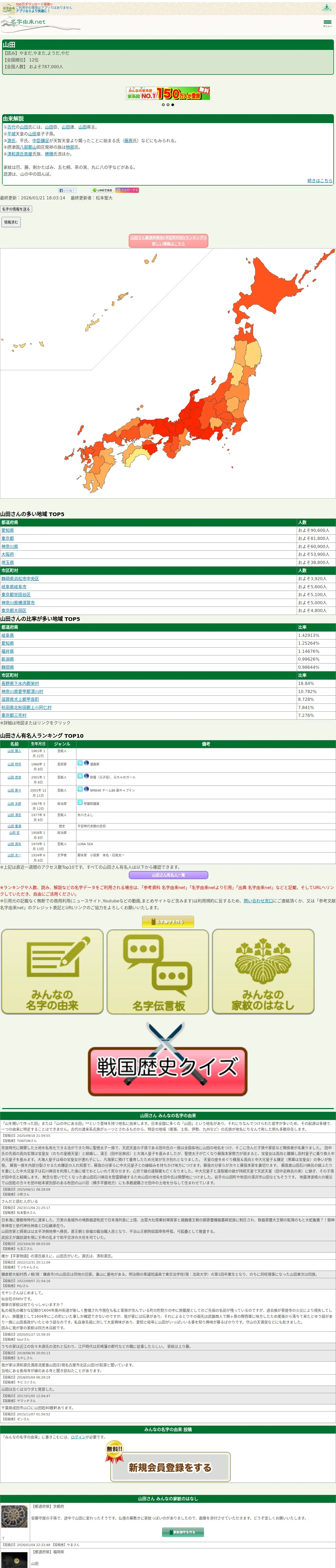The image size is (336, 1568).
Task: Click the Facebook いいね button
Action: (x=67, y=191)
